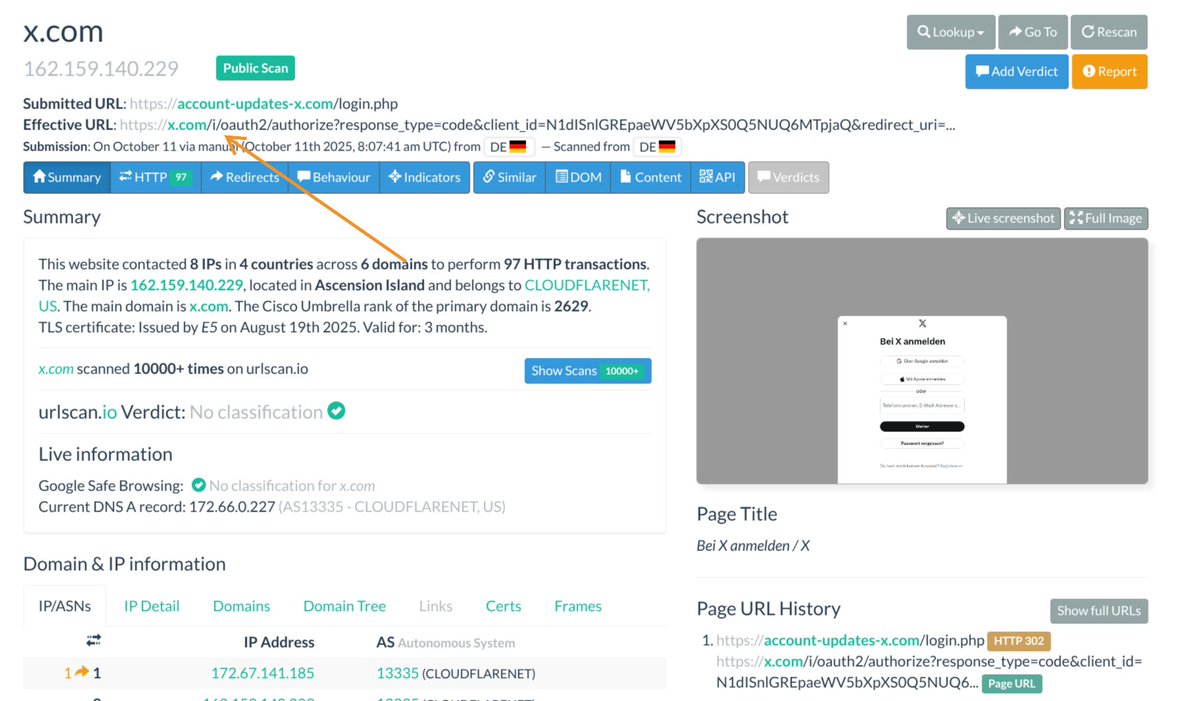Viewport: 1200px width, 701px height.
Task: Select the Certs tab
Action: click(503, 606)
